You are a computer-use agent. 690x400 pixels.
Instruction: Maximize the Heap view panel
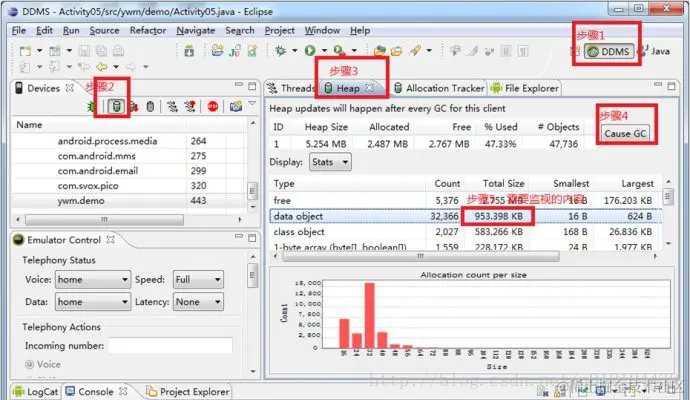pyautogui.click(x=671, y=86)
